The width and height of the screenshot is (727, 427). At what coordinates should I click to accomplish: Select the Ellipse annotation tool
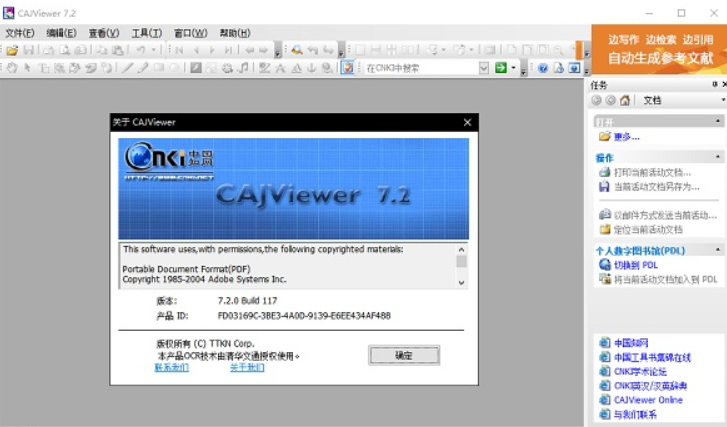tap(174, 68)
